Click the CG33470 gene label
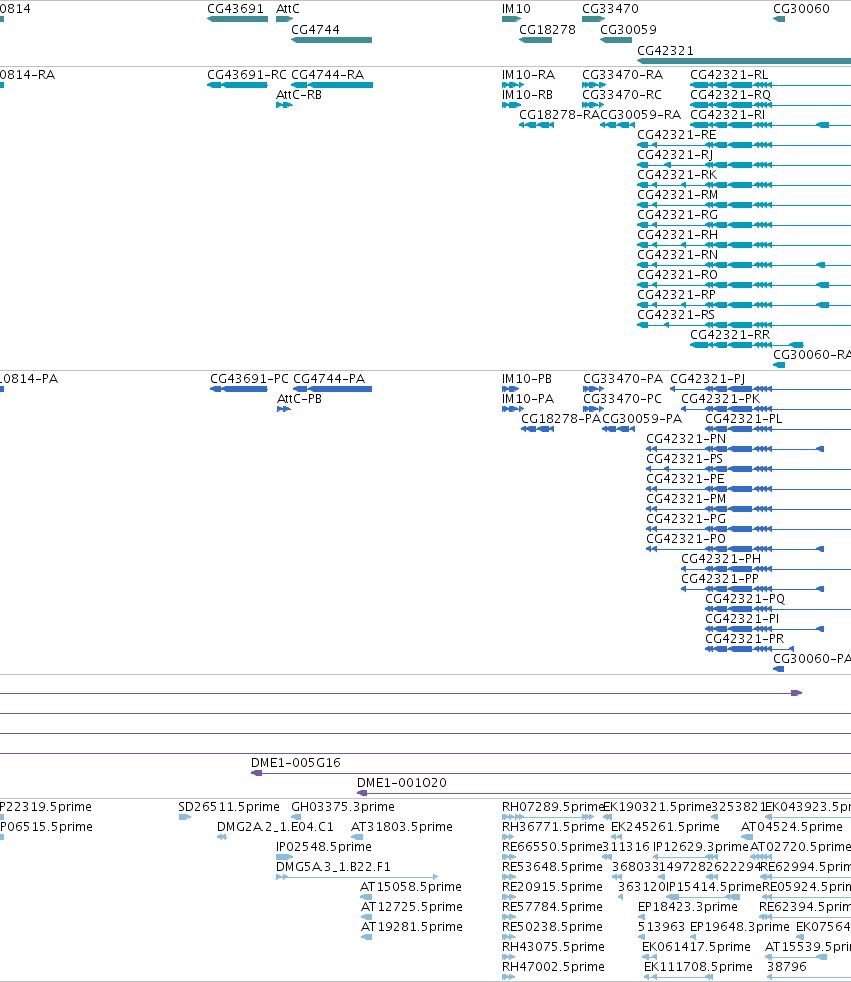This screenshot has height=982, width=851. click(611, 9)
